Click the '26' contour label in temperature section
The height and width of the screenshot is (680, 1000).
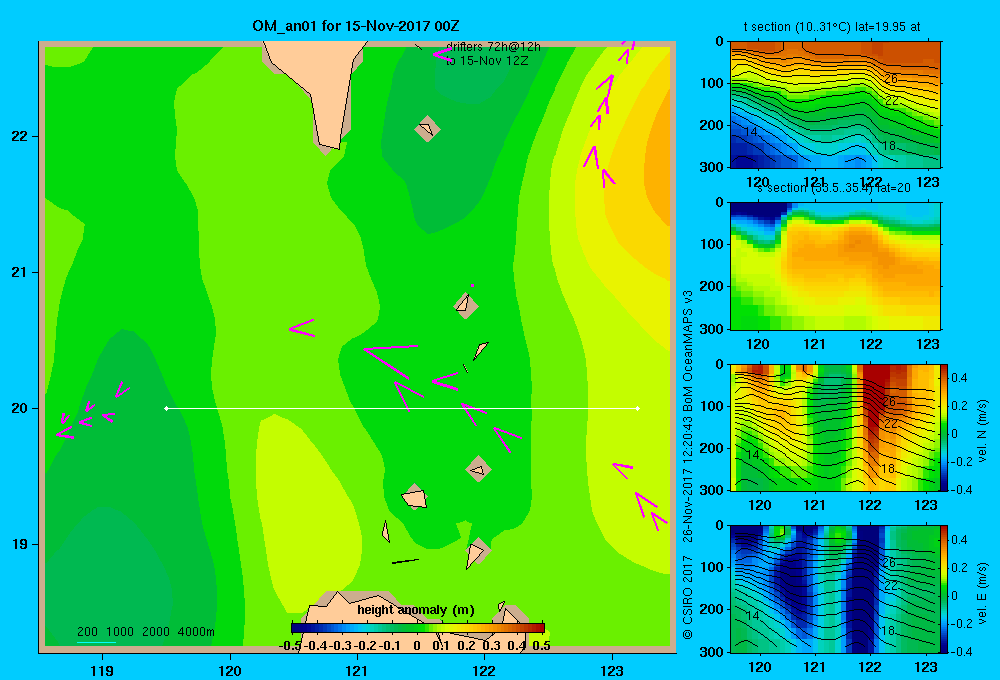pyautogui.click(x=891, y=79)
